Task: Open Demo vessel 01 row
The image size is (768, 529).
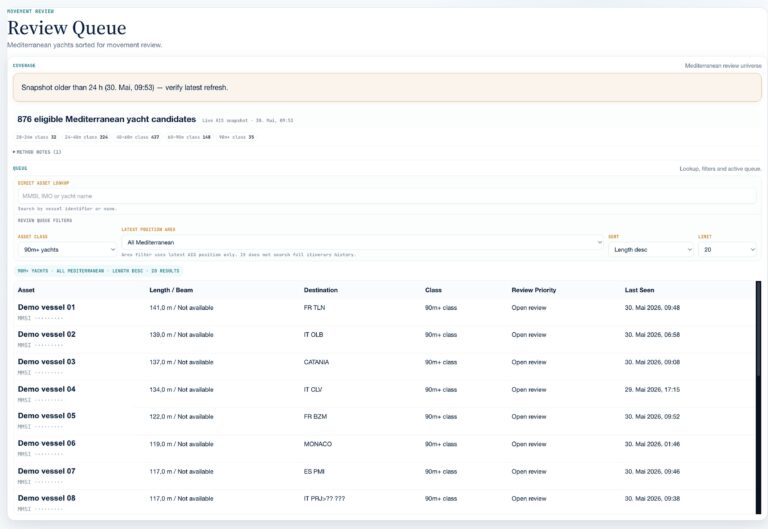Action: point(384,312)
